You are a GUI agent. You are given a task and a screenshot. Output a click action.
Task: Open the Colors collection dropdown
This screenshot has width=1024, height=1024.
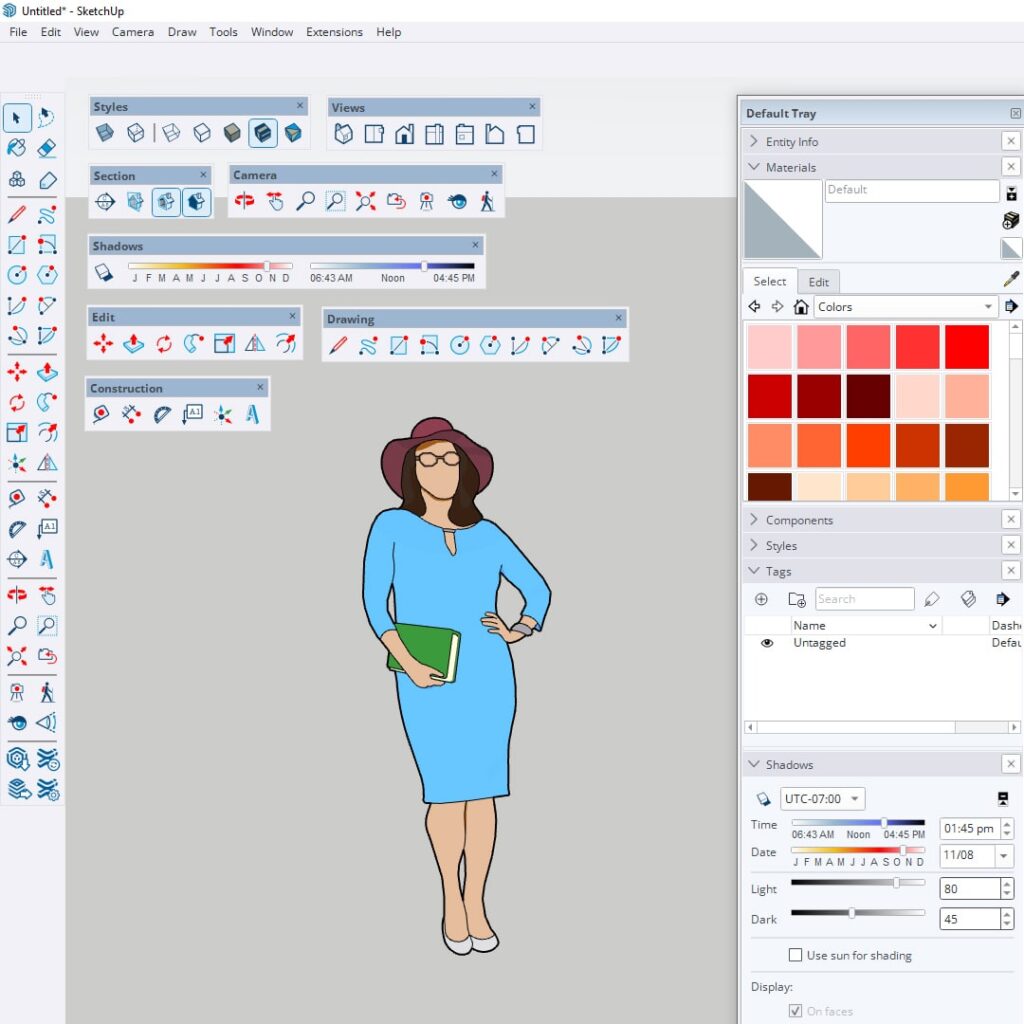coord(906,307)
